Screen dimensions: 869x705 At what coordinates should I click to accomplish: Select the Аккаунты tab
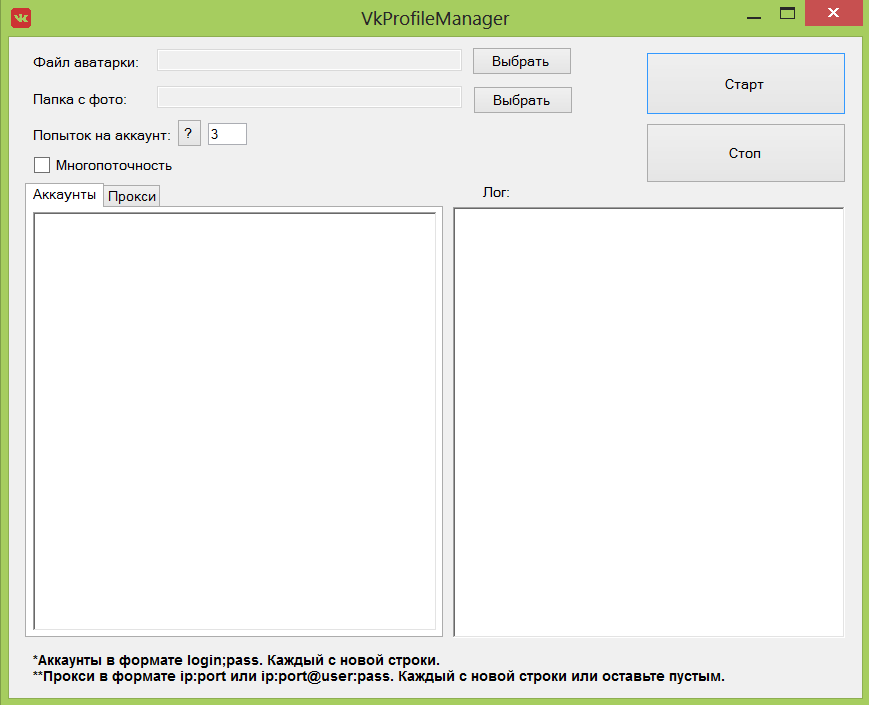tap(64, 195)
